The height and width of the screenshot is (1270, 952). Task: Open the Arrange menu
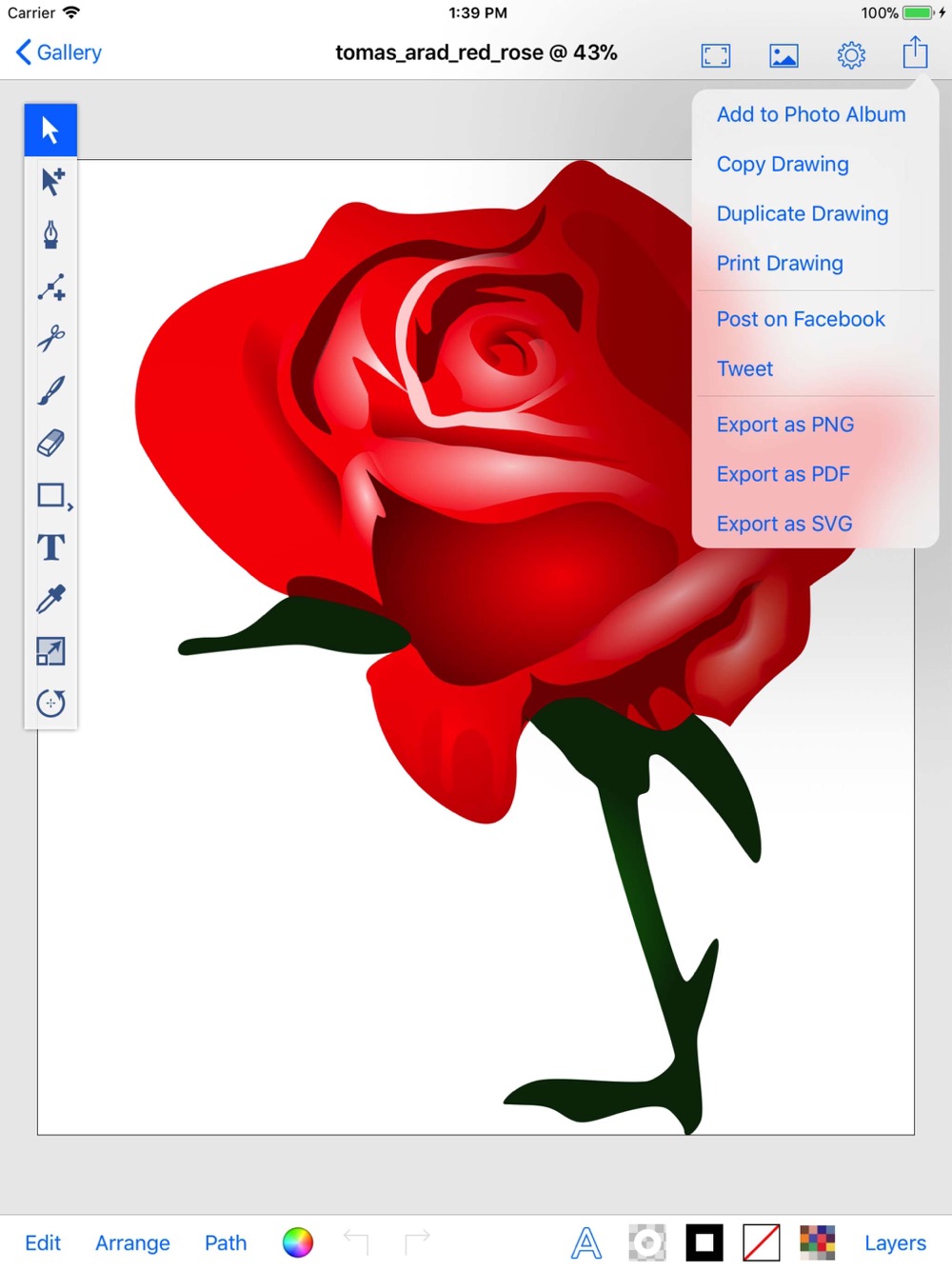[132, 1242]
